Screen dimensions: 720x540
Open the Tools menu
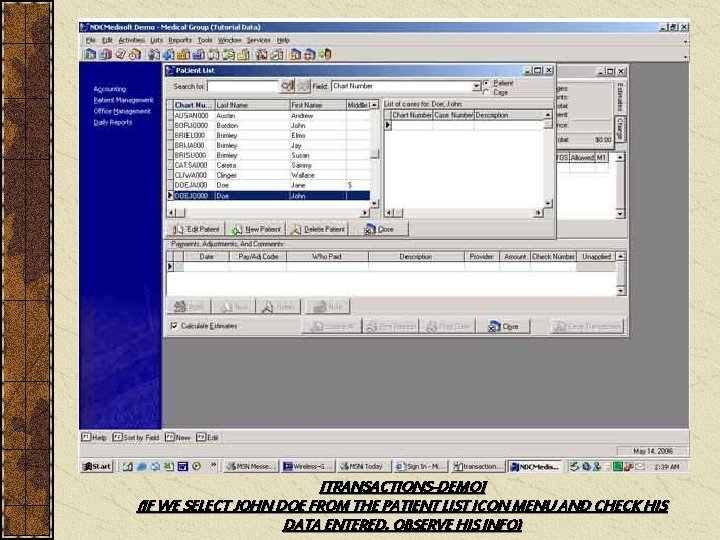[205, 40]
